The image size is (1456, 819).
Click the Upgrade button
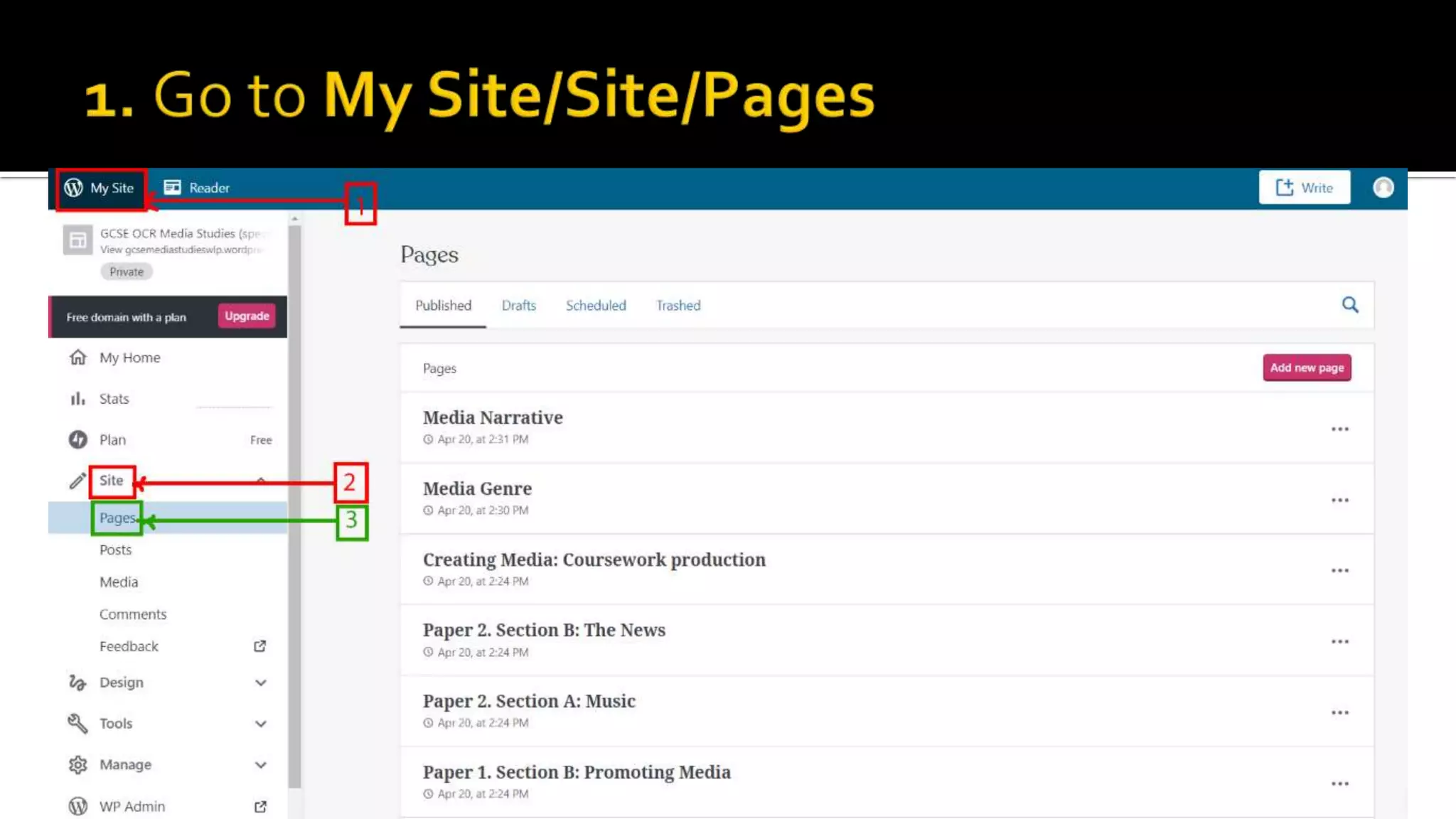(247, 316)
